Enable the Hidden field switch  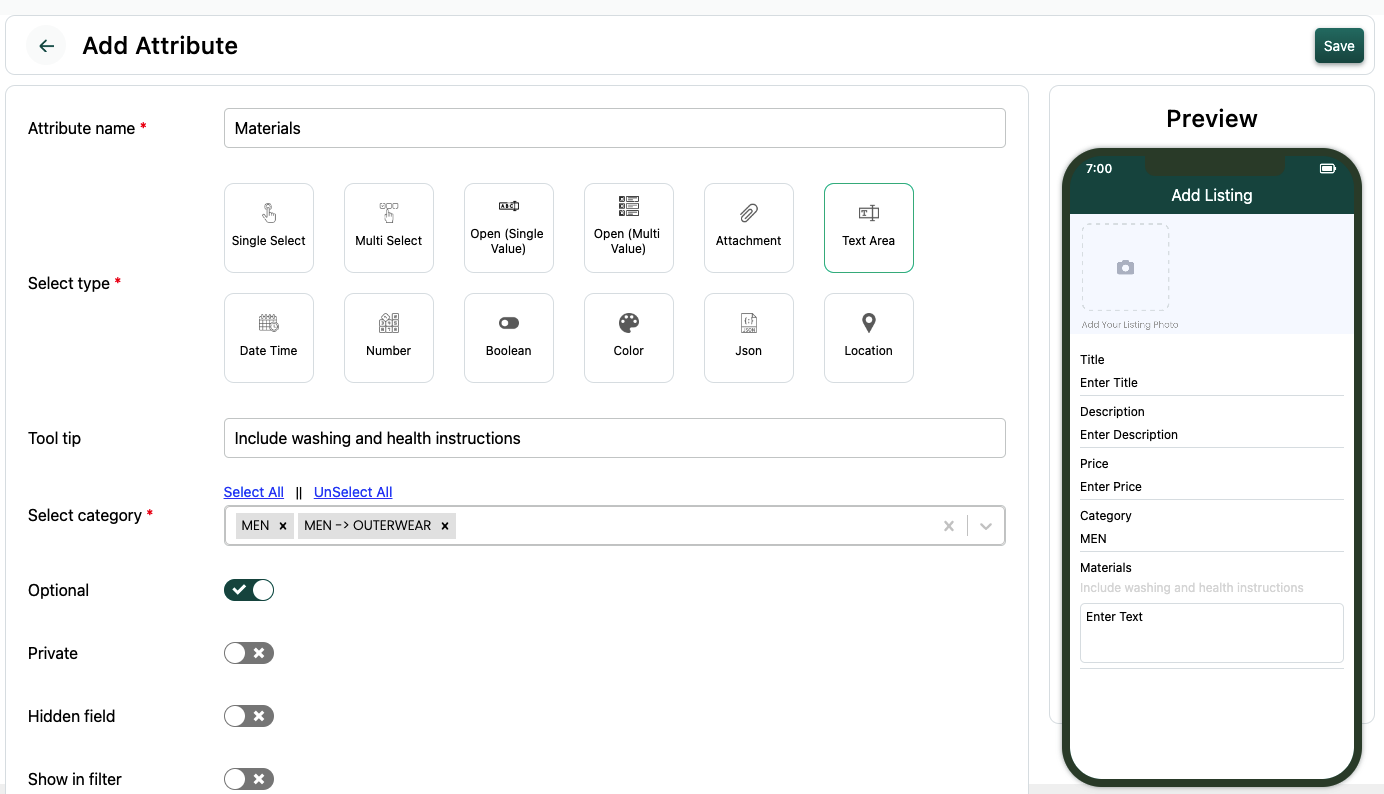pos(249,716)
